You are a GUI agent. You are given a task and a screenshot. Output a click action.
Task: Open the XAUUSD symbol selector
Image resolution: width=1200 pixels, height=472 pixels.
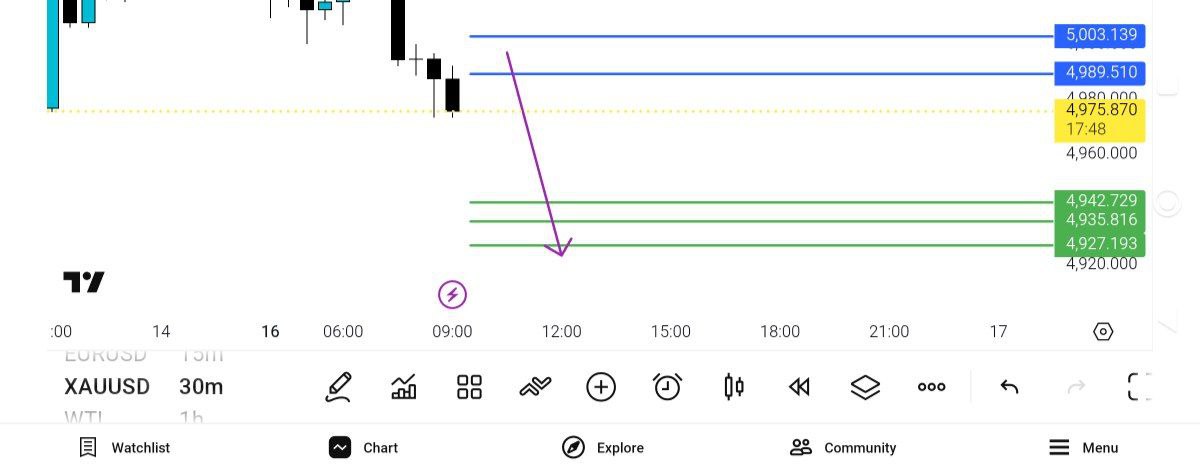point(107,387)
